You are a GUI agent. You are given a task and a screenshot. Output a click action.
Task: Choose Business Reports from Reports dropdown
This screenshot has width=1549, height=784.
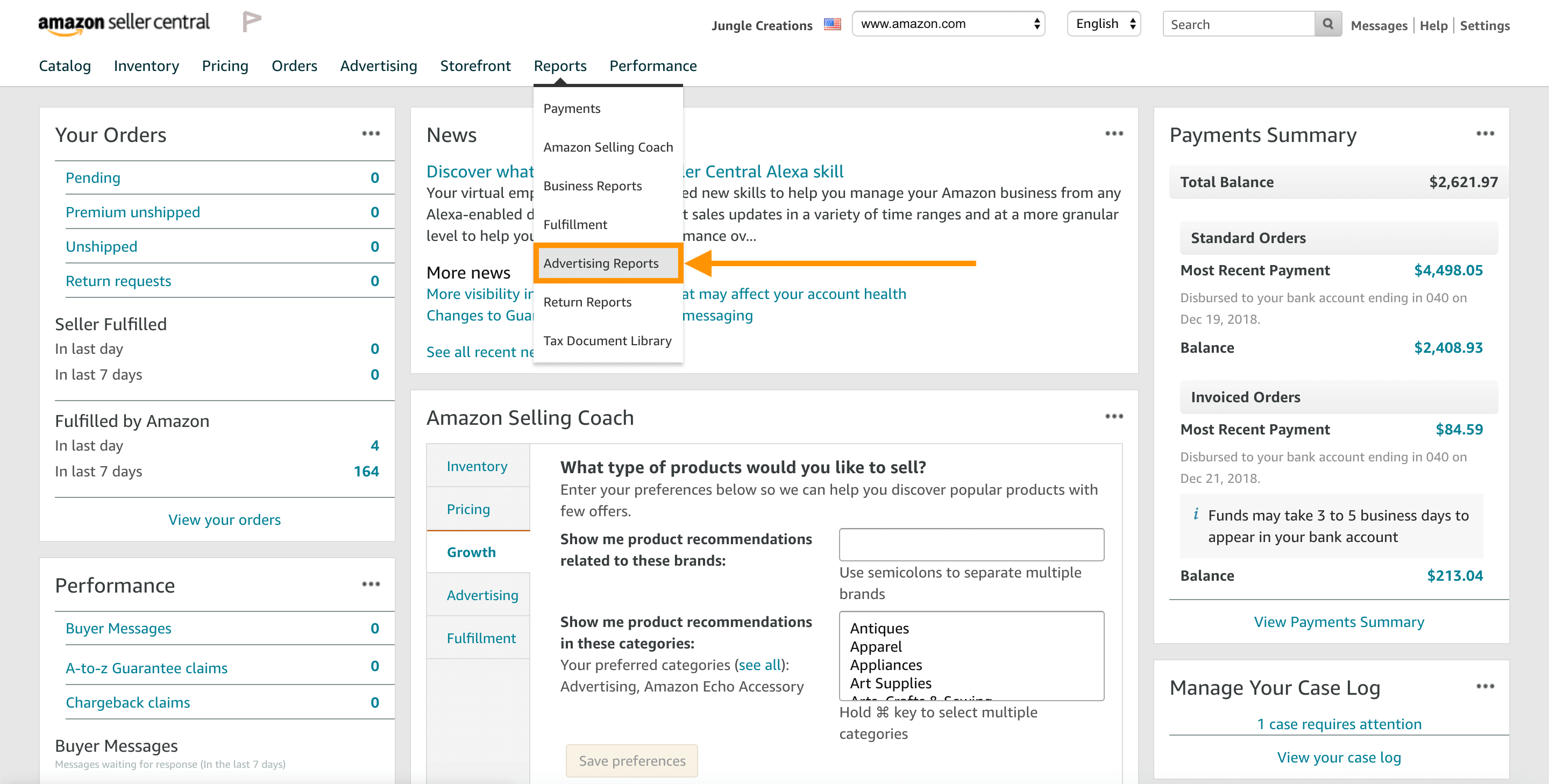608,186
